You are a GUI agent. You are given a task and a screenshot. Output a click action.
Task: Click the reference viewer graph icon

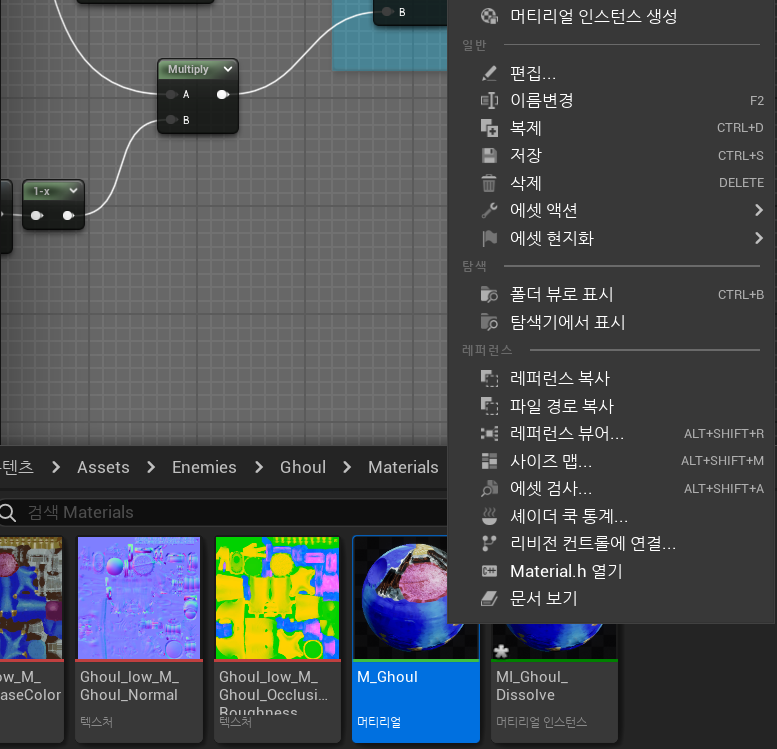pyautogui.click(x=489, y=434)
